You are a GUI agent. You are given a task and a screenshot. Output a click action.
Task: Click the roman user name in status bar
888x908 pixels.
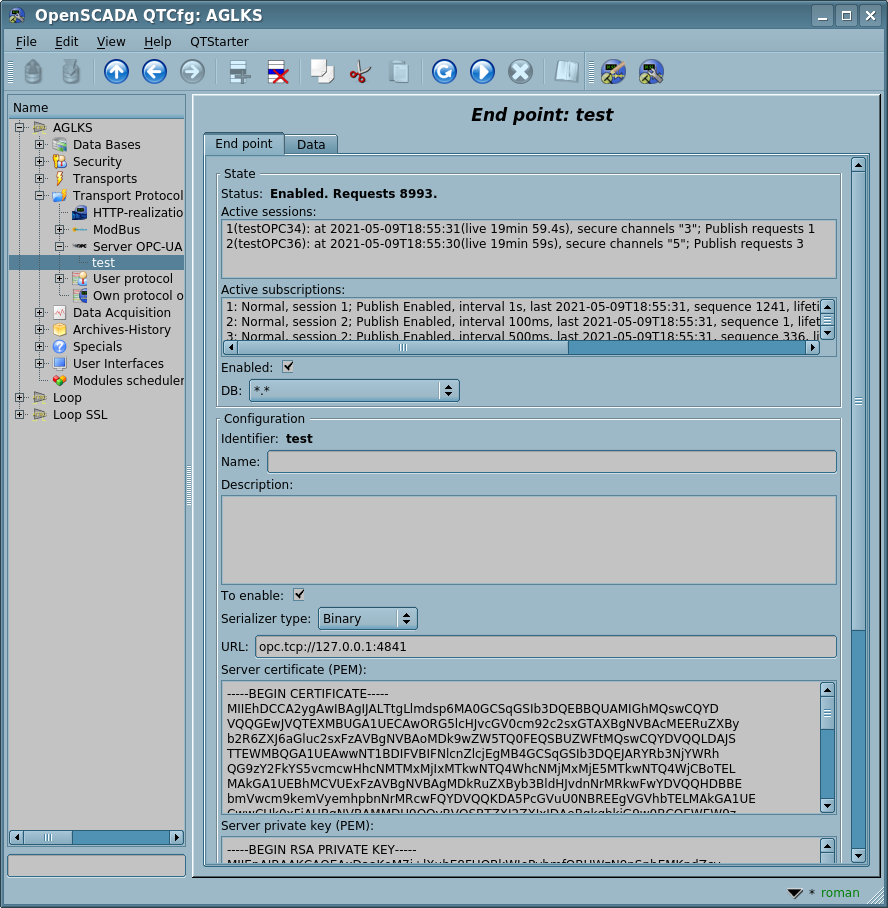840,893
